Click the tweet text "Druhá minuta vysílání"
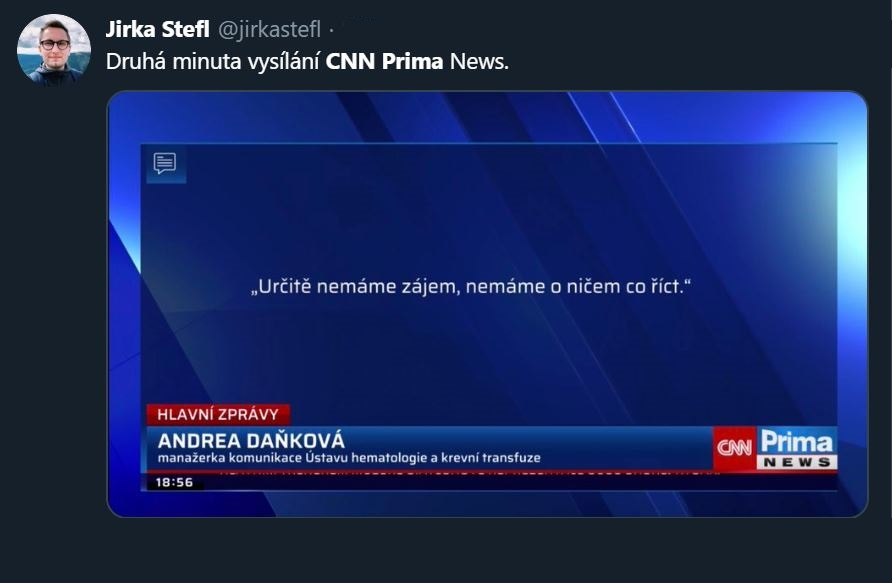The image size is (892, 583). click(x=213, y=61)
